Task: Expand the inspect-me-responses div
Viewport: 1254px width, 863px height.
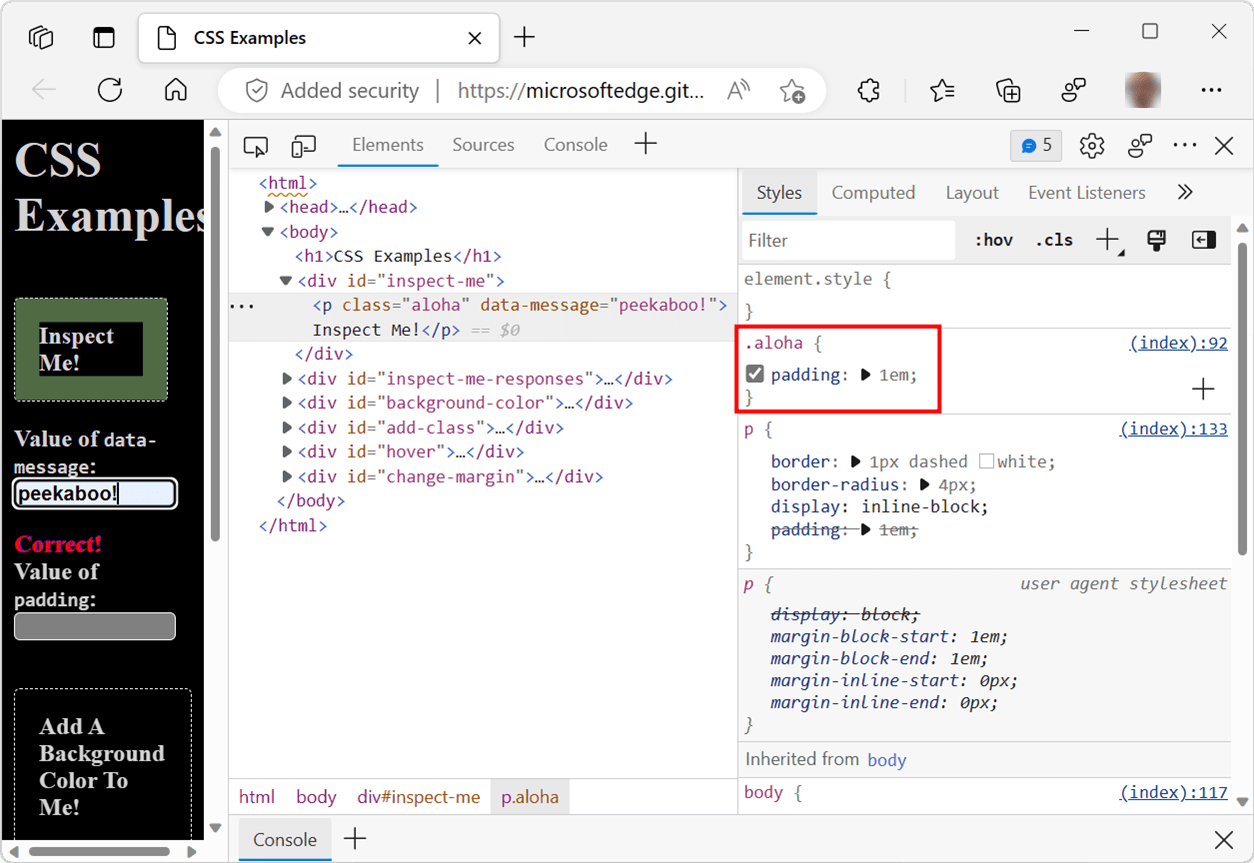Action: pyautogui.click(x=287, y=378)
